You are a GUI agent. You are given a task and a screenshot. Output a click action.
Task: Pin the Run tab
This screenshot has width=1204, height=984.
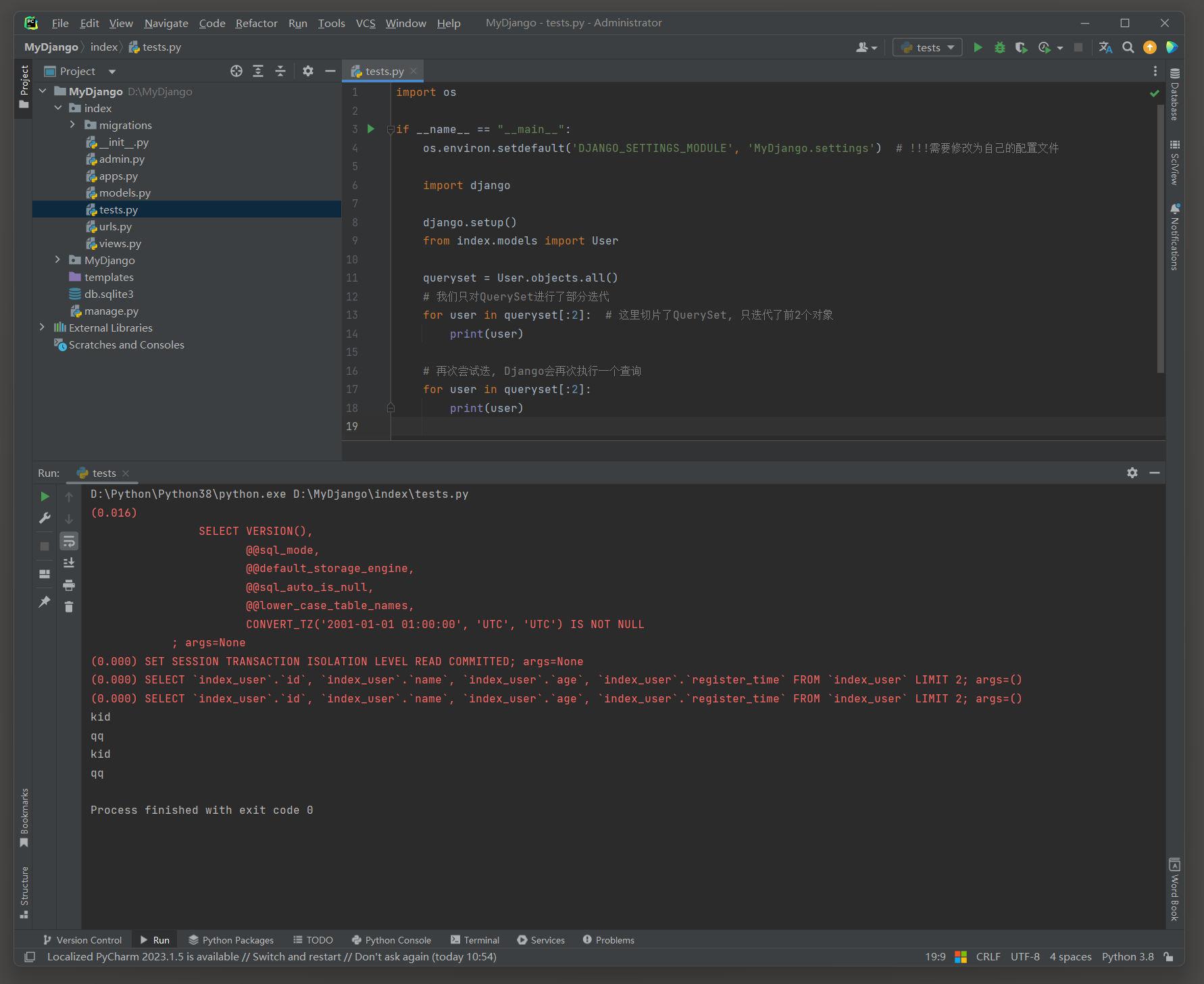point(45,601)
